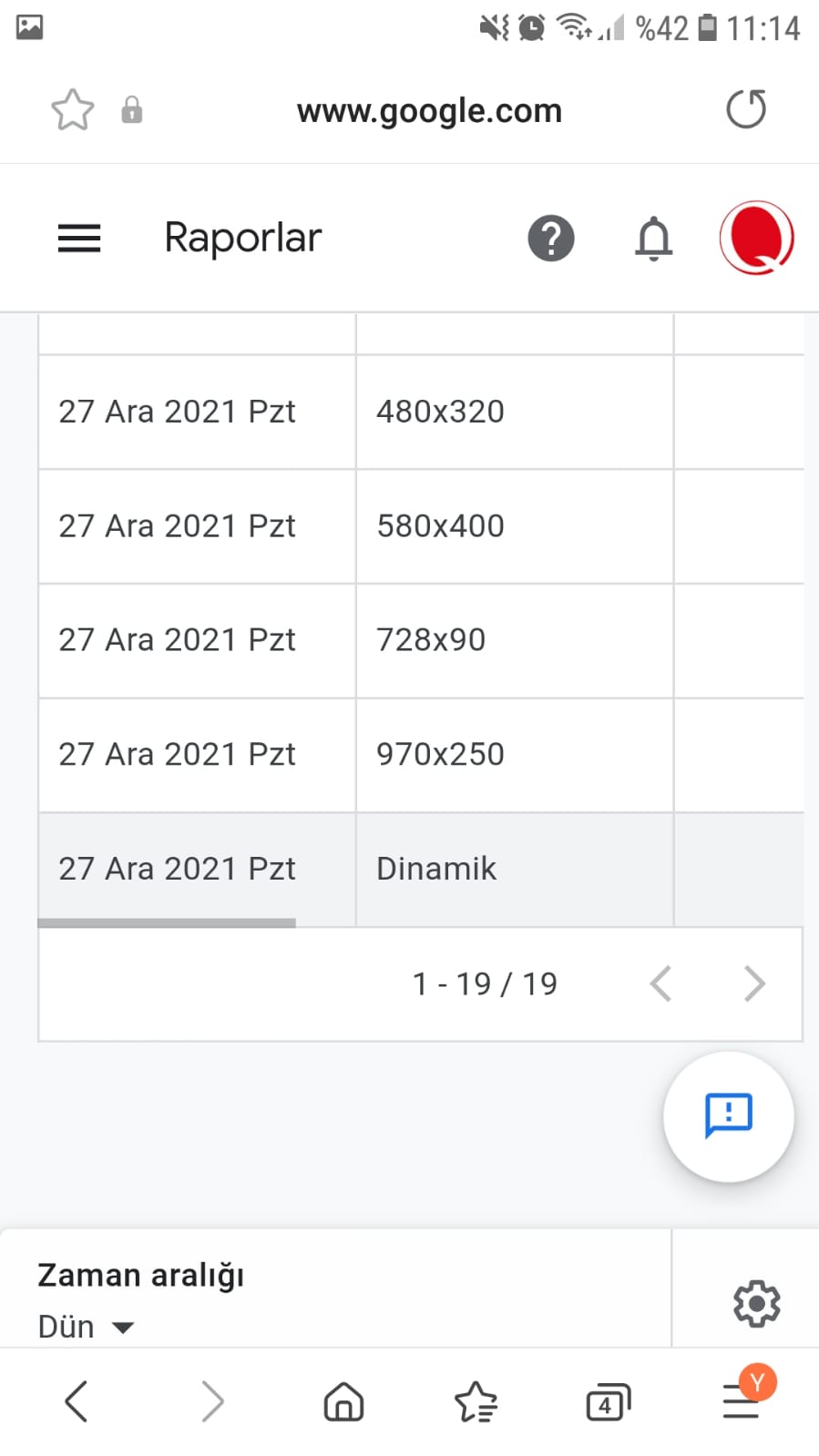The width and height of the screenshot is (819, 1456).
Task: Click the table's horizontal scrollbar
Action: (x=167, y=922)
